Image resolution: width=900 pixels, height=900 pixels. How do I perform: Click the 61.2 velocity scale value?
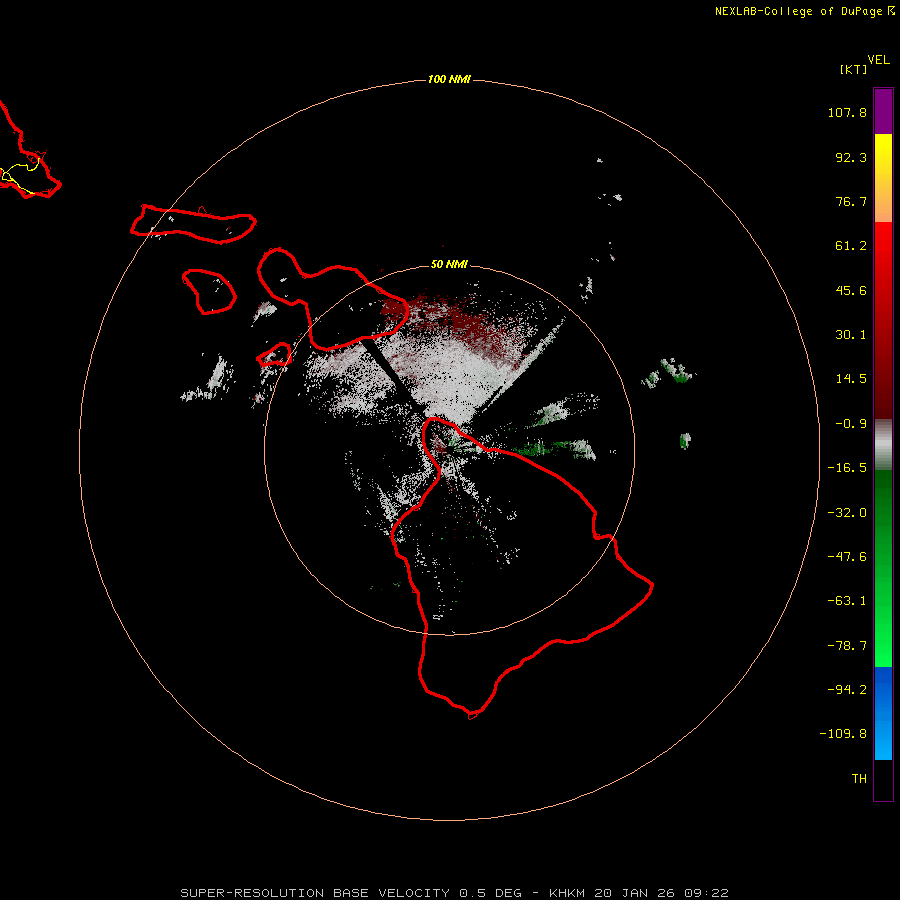(851, 246)
